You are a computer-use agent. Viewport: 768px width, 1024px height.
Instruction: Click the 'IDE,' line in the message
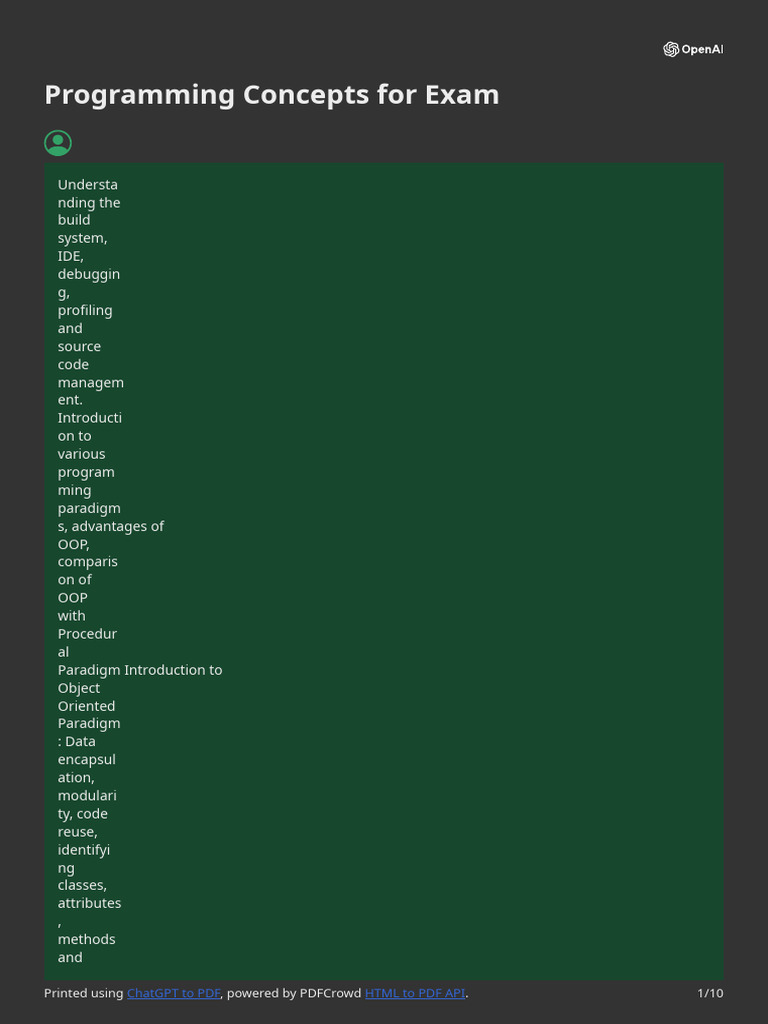71,256
